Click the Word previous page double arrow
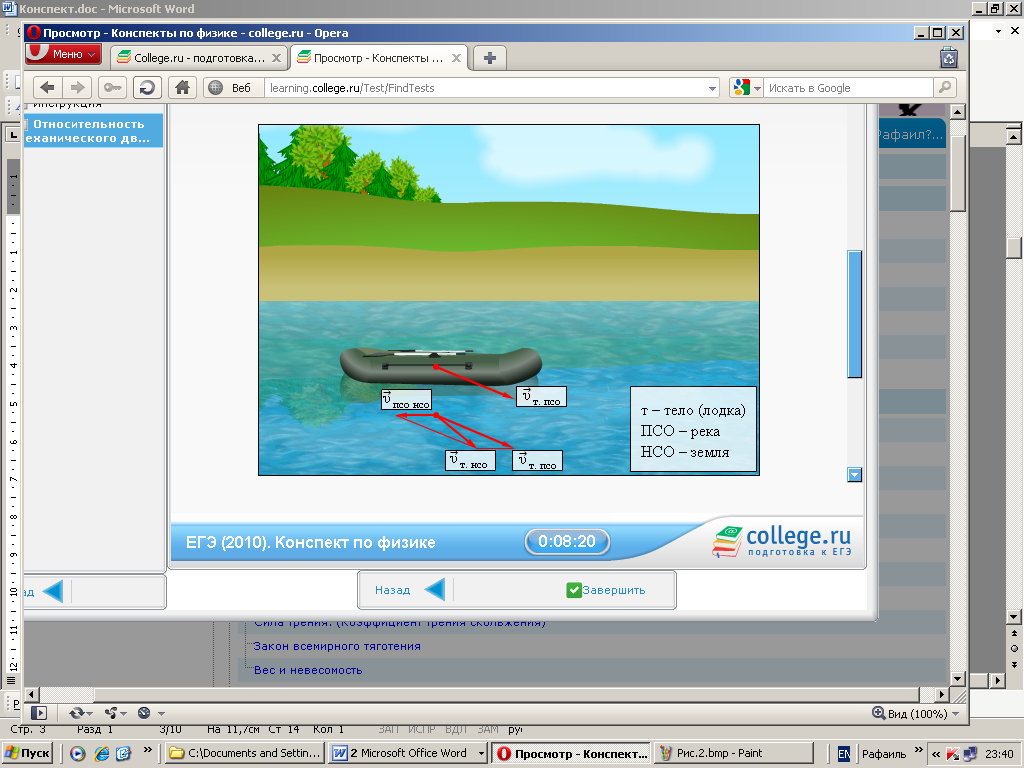This screenshot has height=768, width=1024. (x=1014, y=633)
